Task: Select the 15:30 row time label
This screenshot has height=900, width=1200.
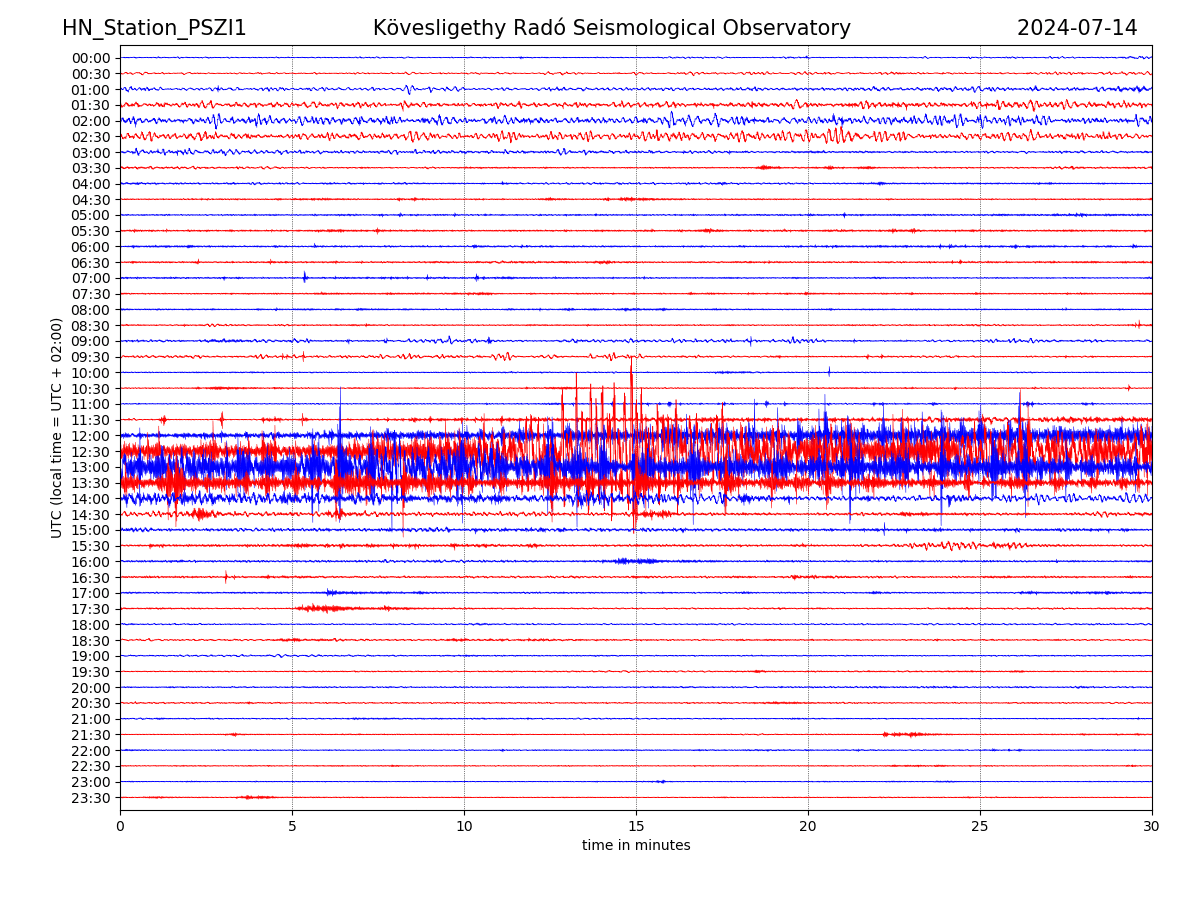Action: (90, 546)
